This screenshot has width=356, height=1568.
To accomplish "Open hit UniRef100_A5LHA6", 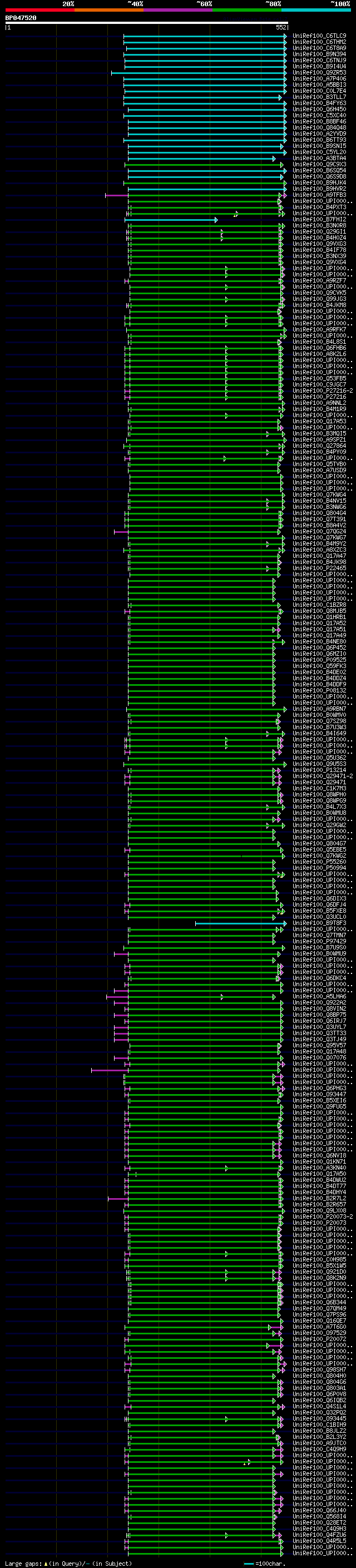I will pyautogui.click(x=319, y=996).
